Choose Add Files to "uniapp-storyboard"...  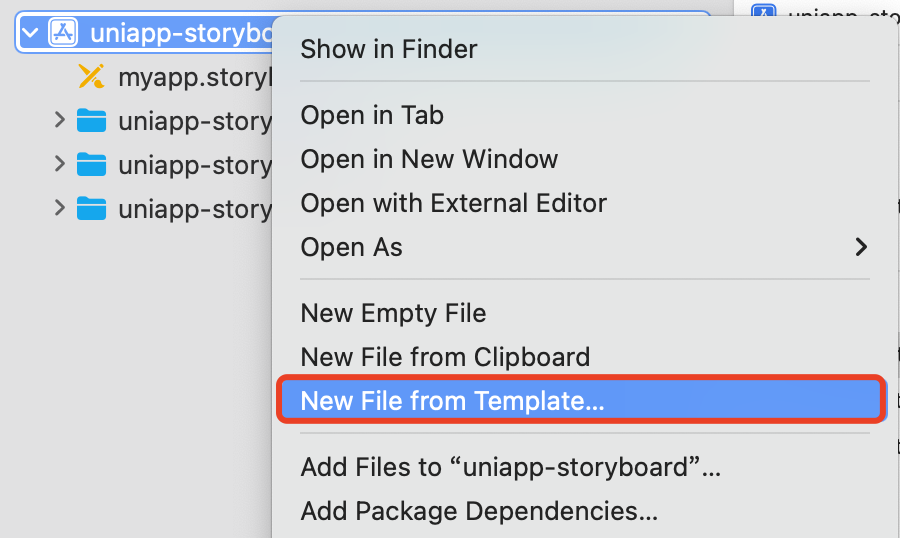click(510, 467)
